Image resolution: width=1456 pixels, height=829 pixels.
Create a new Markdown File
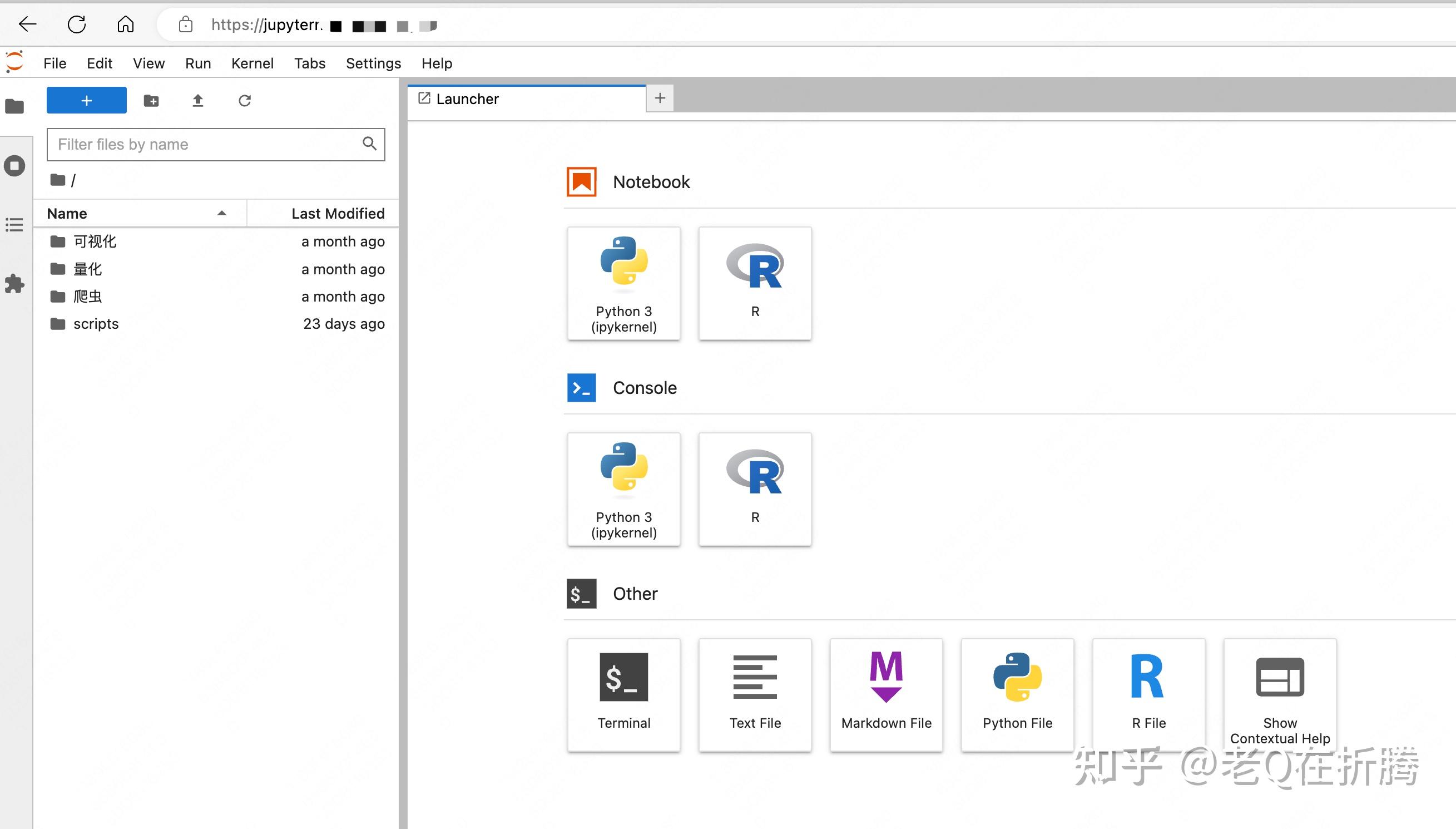coord(887,695)
